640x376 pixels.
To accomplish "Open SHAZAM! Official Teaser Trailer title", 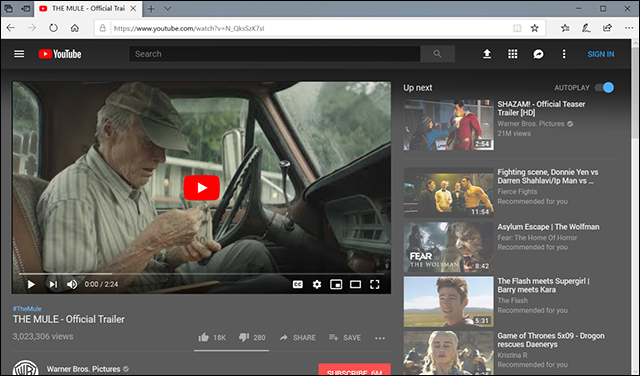I will 541,108.
